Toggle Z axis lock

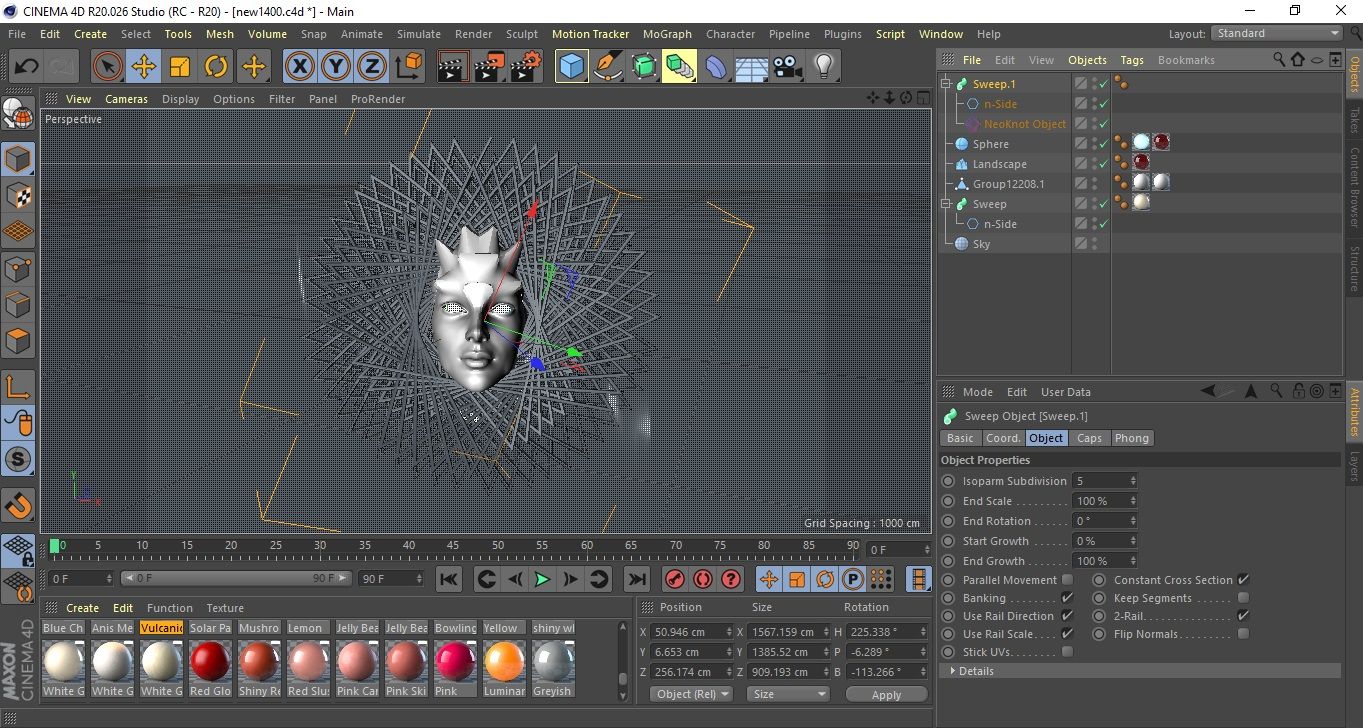[372, 67]
